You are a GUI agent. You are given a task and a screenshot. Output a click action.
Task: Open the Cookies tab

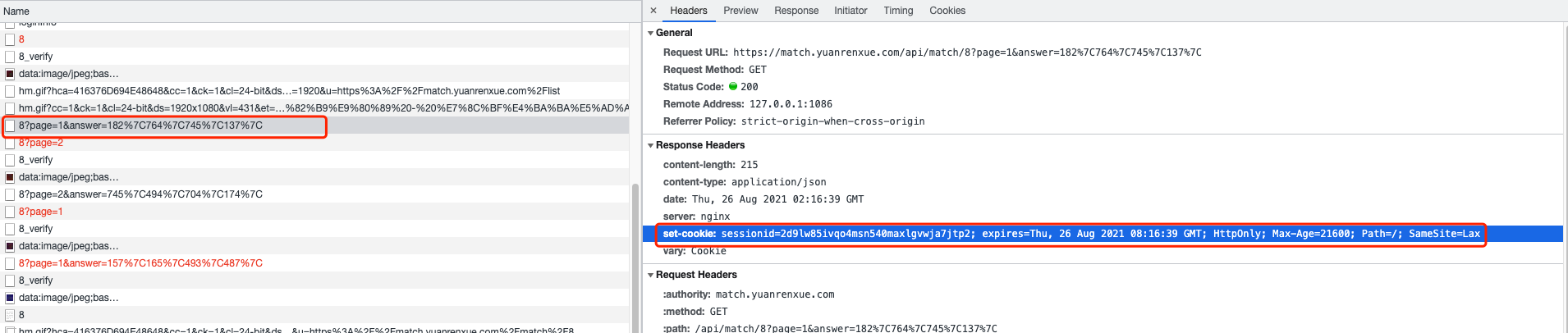tap(947, 11)
